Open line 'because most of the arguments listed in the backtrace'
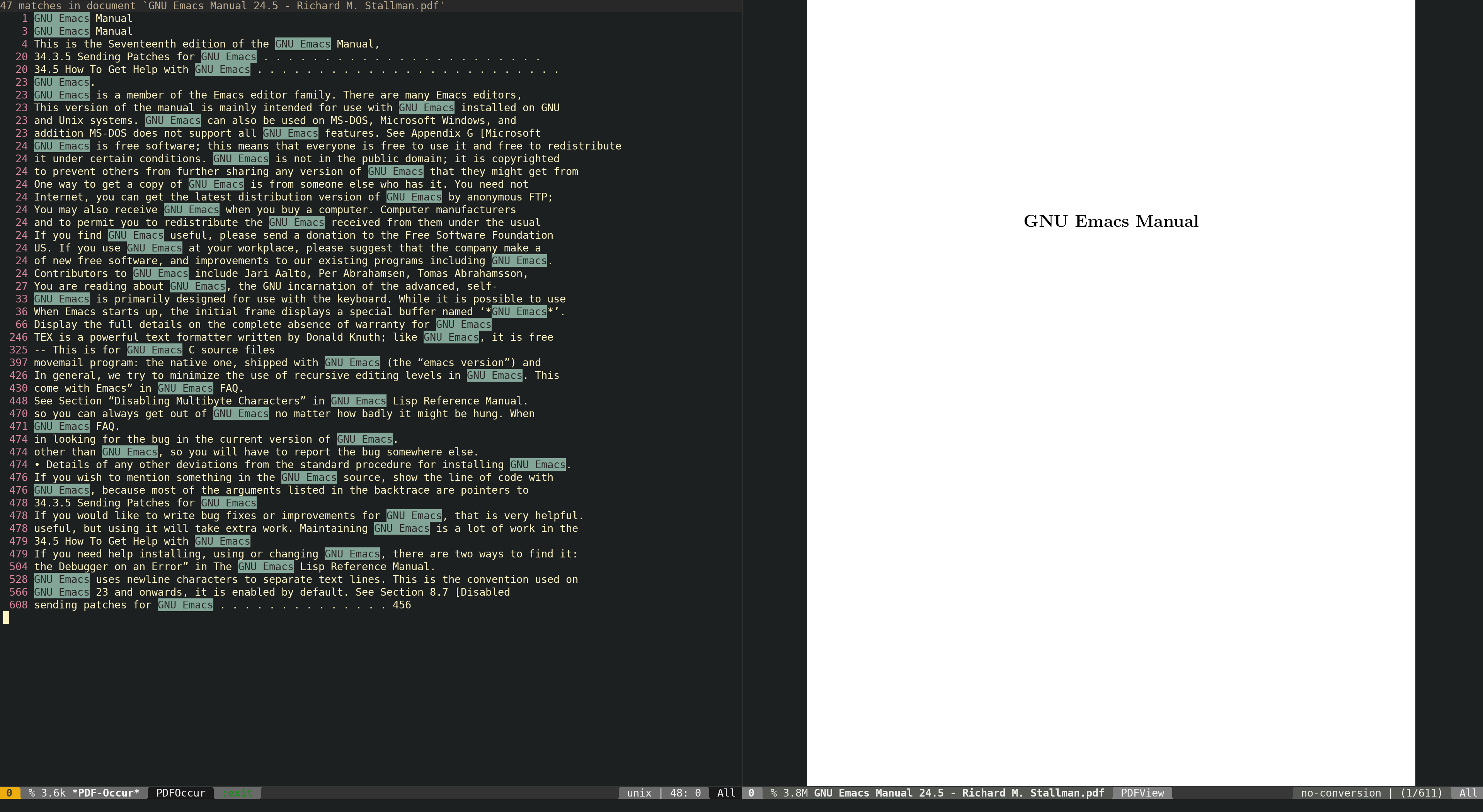The image size is (1483, 812). pyautogui.click(x=281, y=490)
